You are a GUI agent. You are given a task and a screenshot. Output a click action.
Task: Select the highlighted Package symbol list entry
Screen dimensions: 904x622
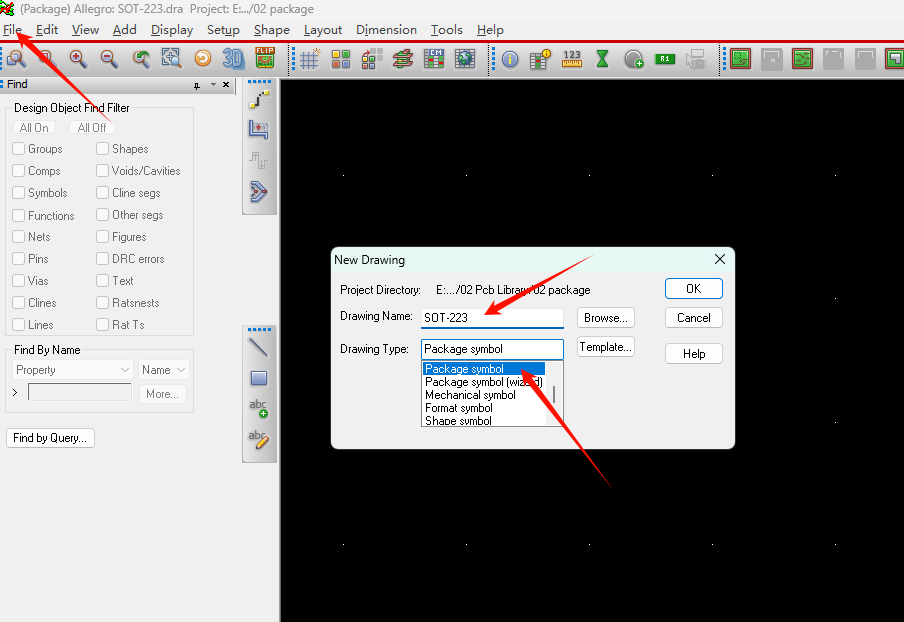[484, 368]
